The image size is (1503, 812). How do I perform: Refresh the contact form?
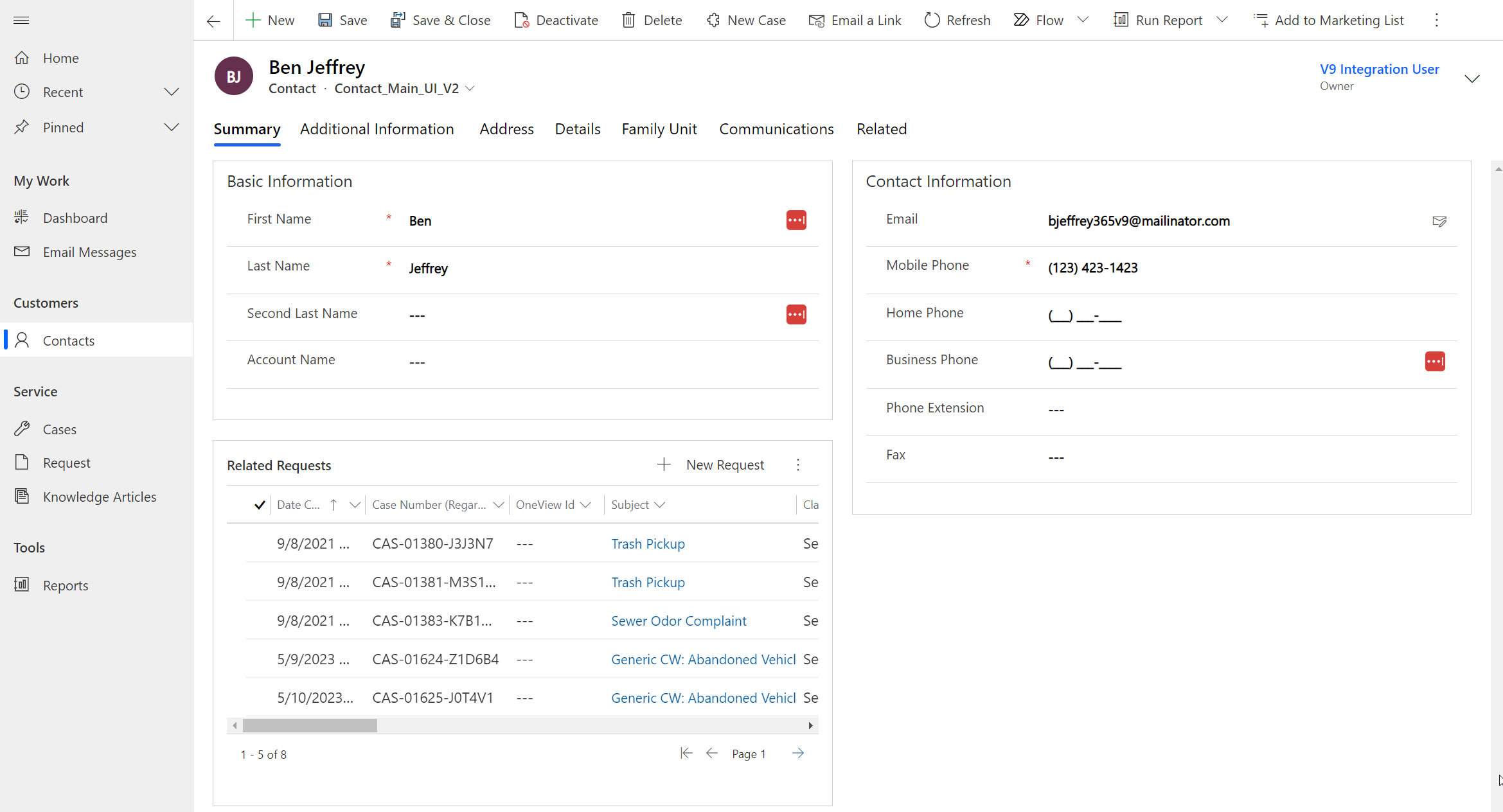click(957, 20)
